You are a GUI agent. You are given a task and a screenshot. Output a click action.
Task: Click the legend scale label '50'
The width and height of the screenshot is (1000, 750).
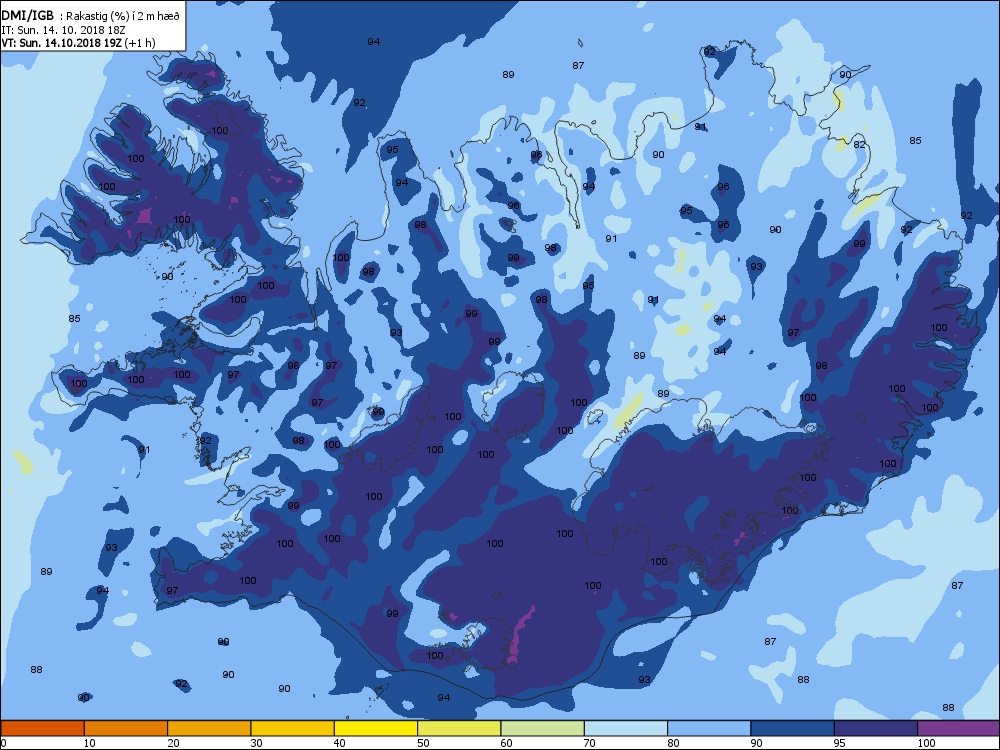423,743
